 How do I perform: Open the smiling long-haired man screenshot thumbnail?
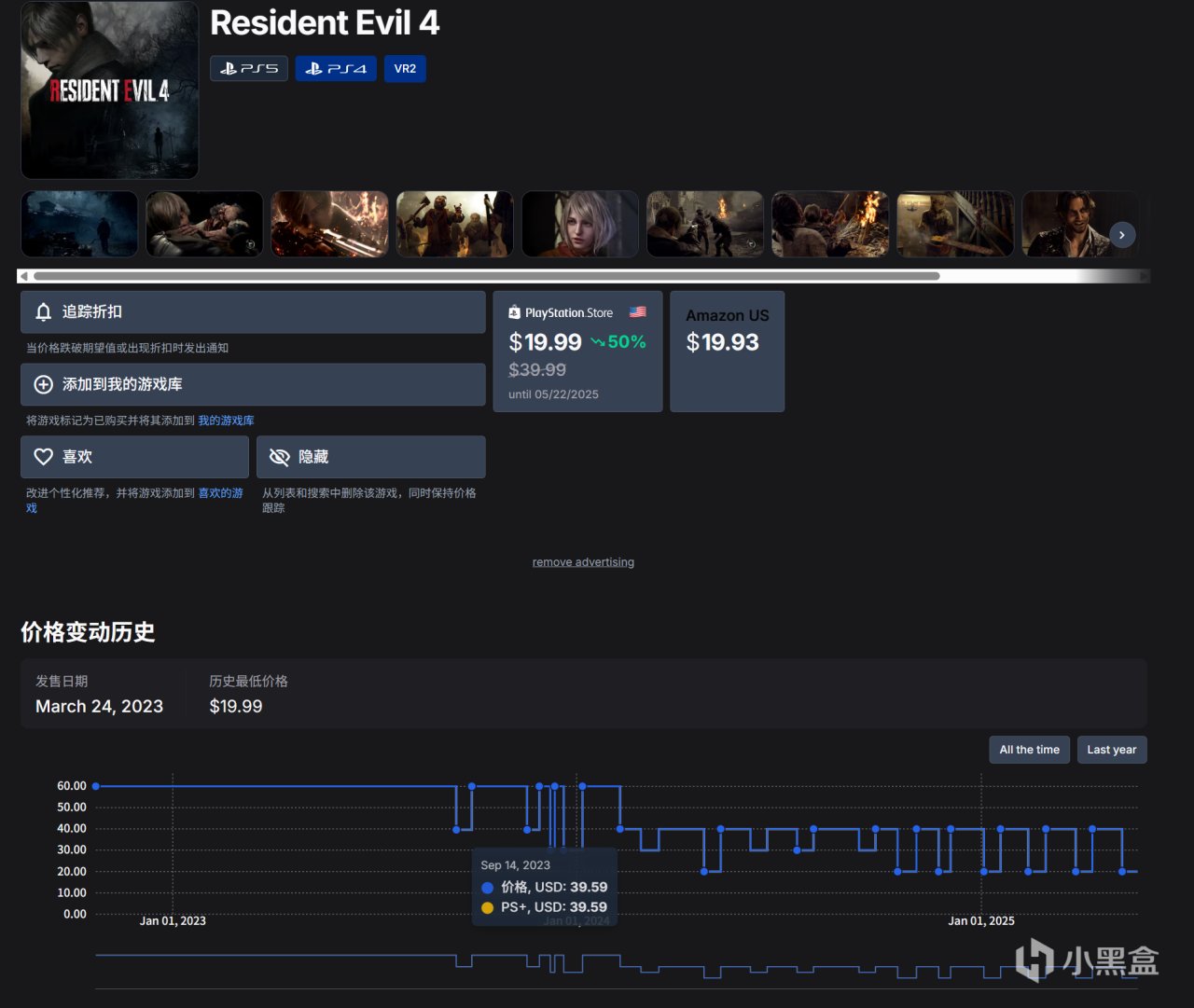click(1080, 224)
